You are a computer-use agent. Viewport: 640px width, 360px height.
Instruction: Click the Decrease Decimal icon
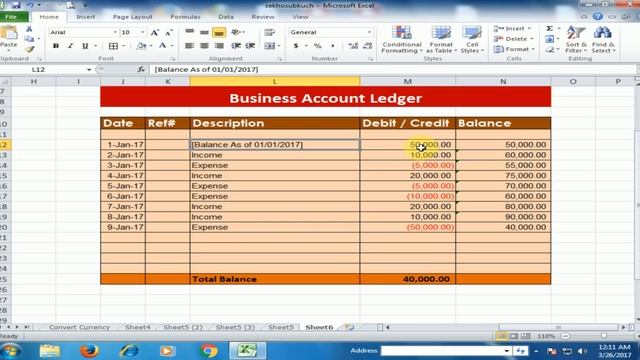(x=367, y=46)
